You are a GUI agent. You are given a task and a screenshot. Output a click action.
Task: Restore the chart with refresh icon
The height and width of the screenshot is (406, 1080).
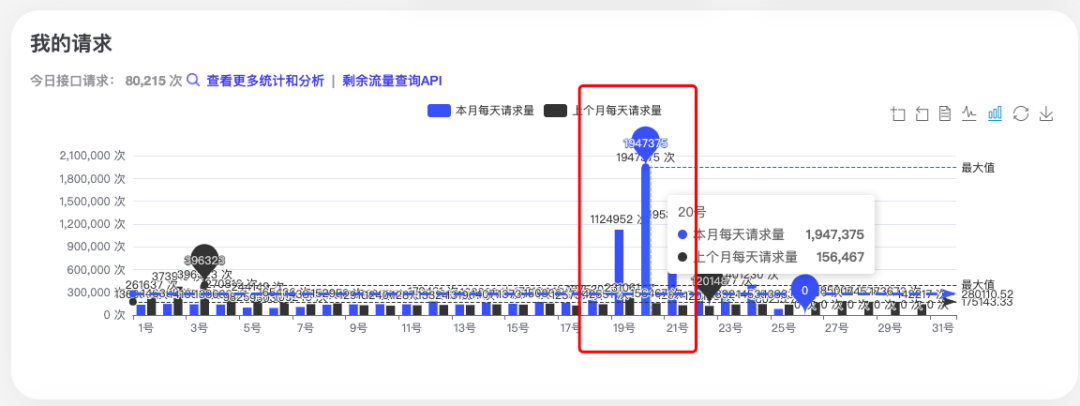1020,114
